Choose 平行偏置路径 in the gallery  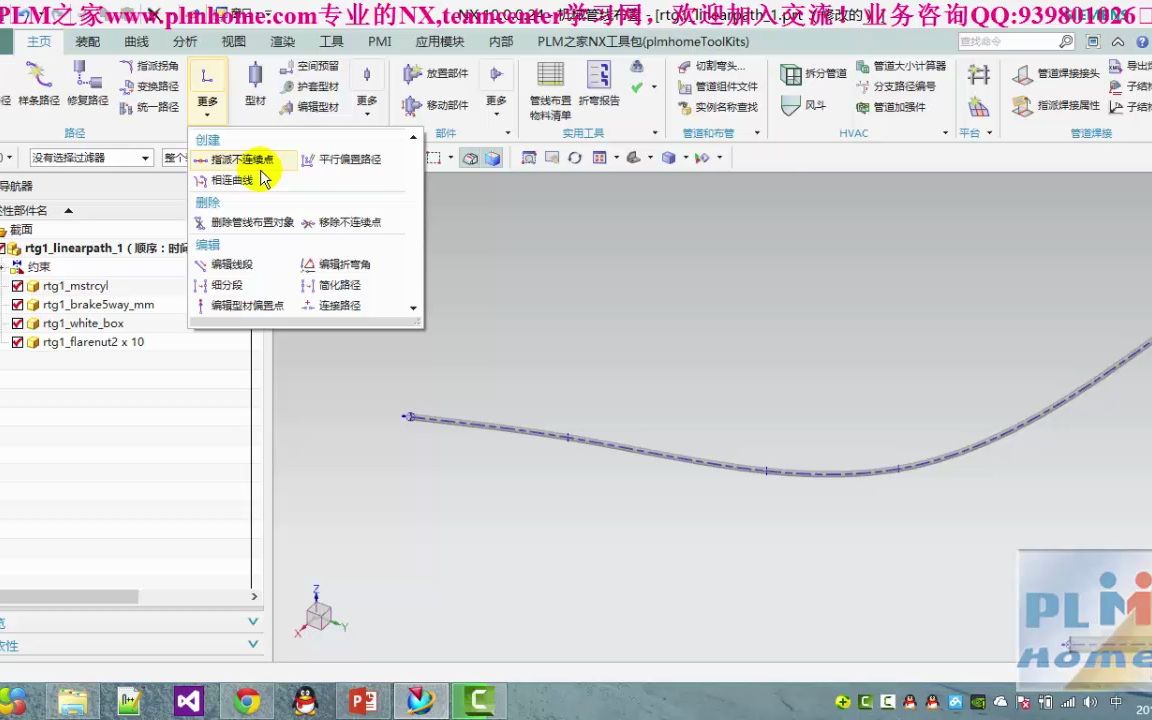point(342,159)
